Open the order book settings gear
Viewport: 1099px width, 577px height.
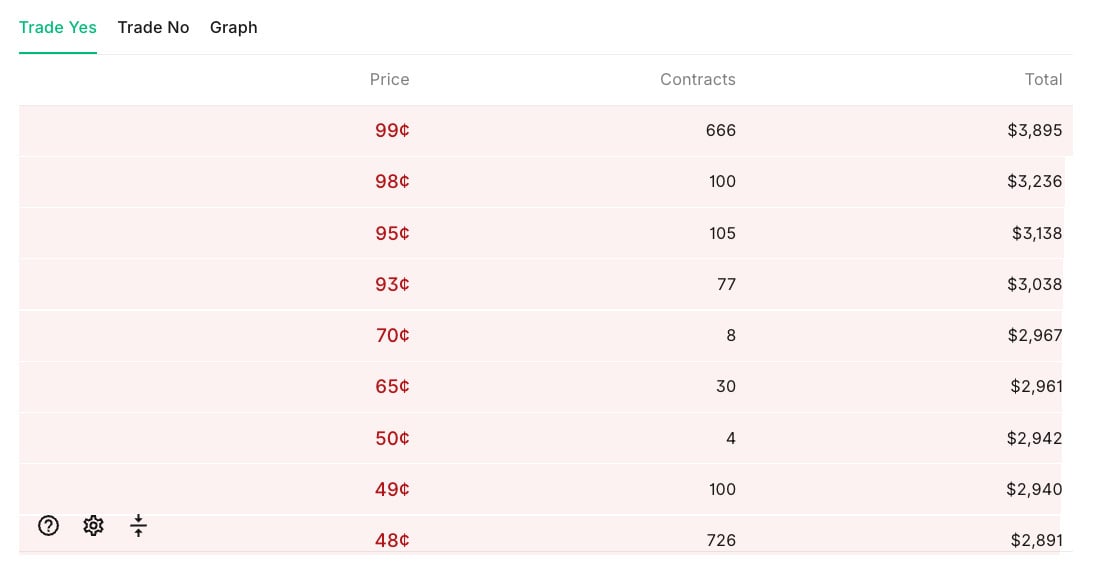(93, 525)
